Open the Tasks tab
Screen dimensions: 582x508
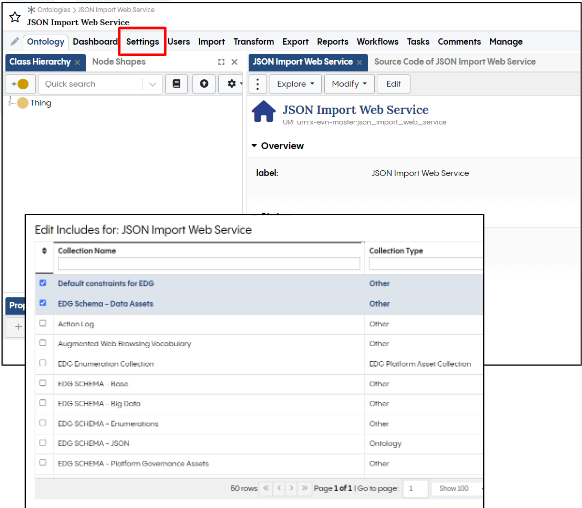[418, 42]
